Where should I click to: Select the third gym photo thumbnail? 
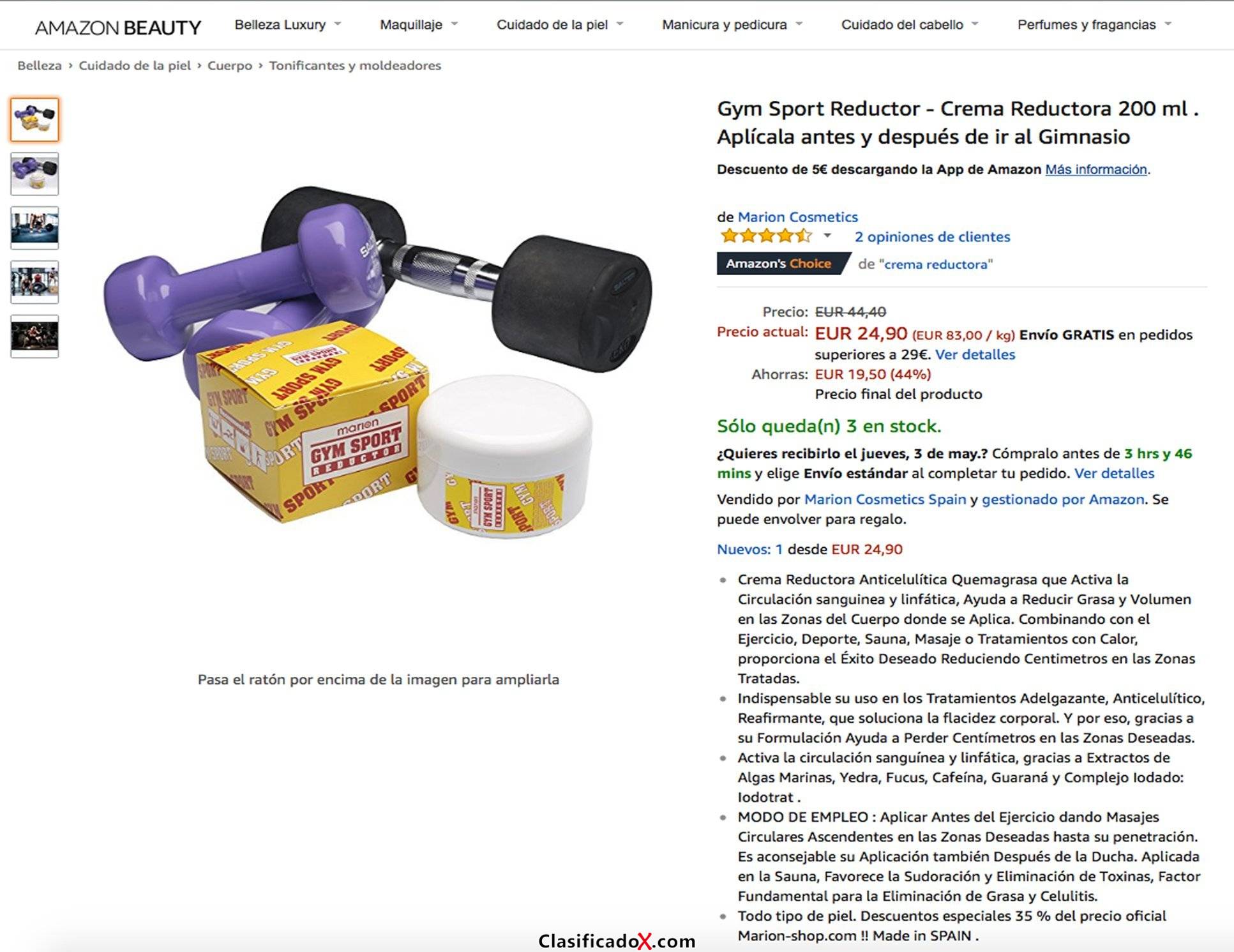click(34, 228)
